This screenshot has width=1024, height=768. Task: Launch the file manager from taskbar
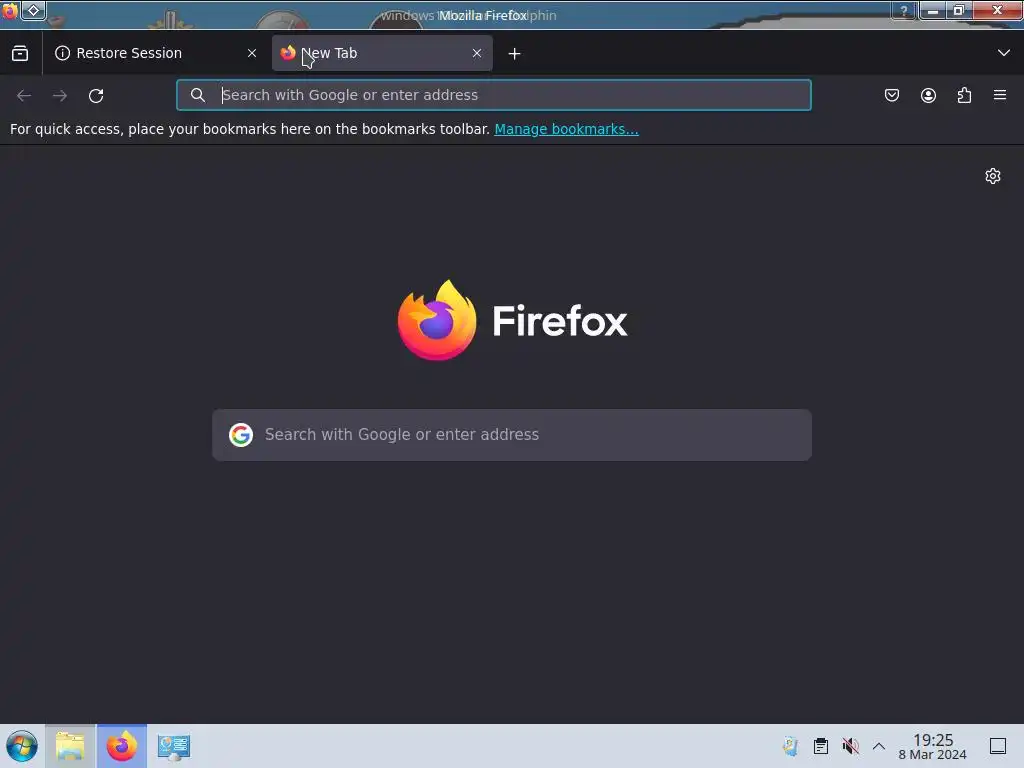pos(71,746)
